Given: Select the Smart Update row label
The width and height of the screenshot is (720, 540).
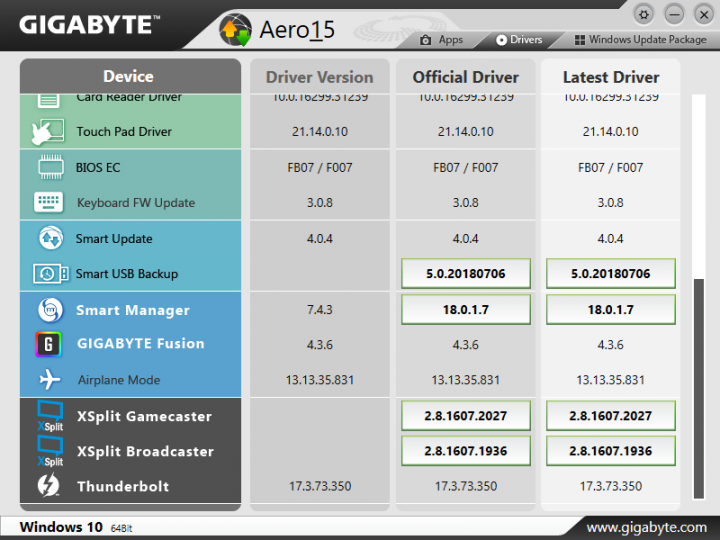Looking at the screenshot, I should [x=114, y=239].
